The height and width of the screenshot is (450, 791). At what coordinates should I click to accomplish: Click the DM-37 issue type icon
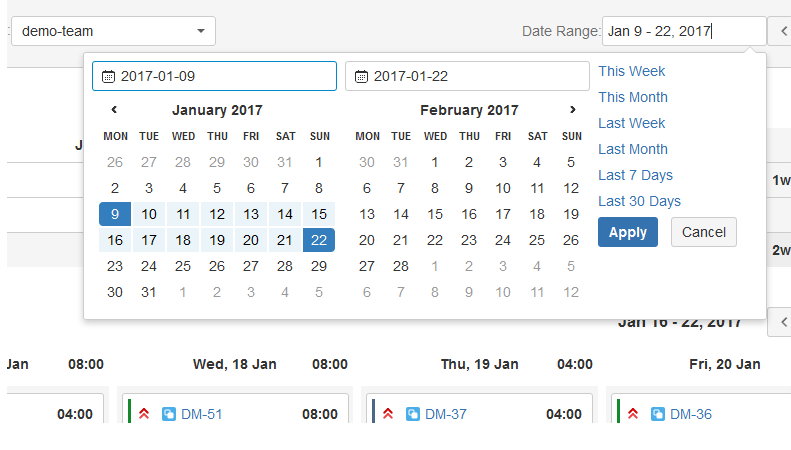point(413,414)
